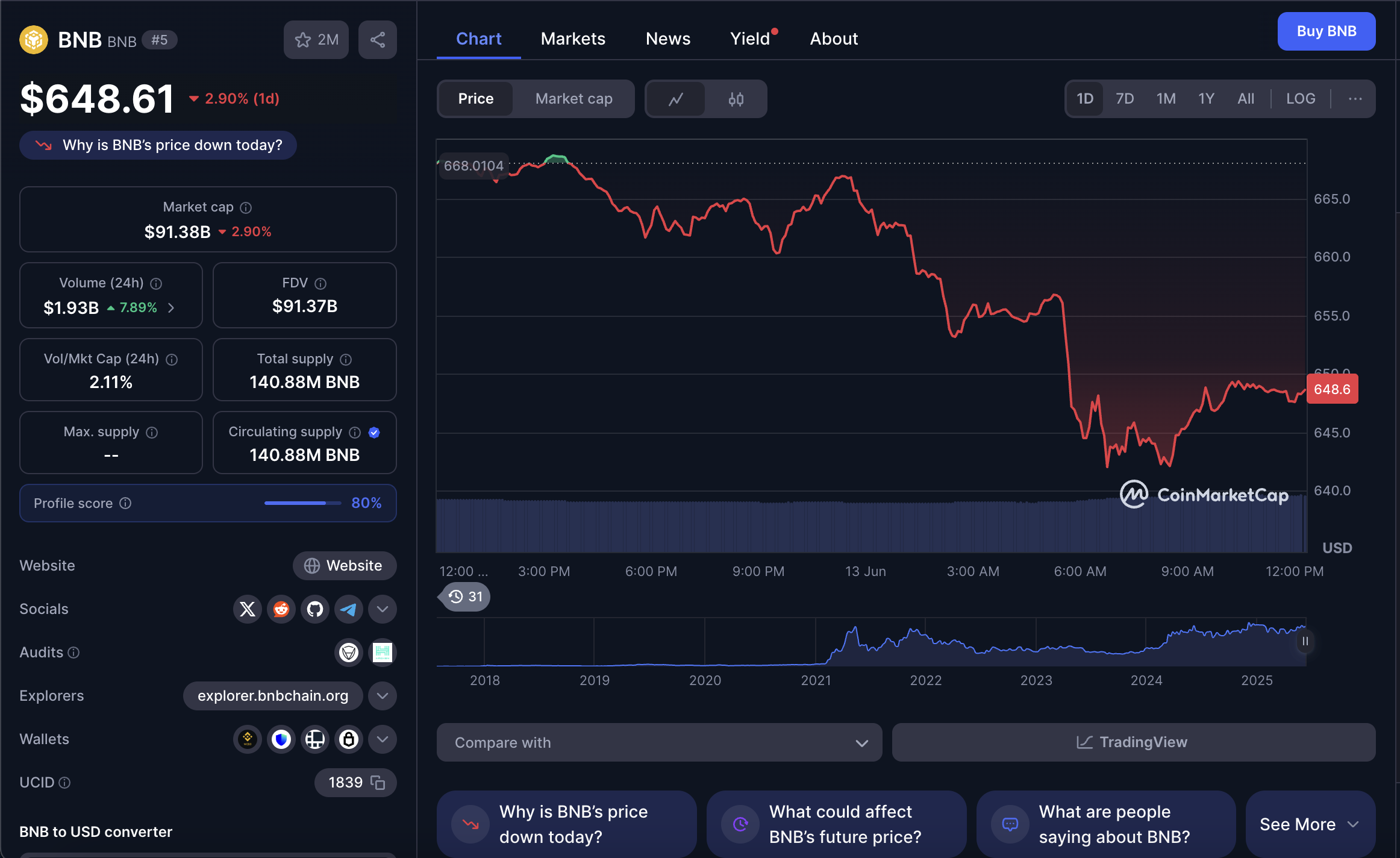Click Why is BNB's price down card below chart

[567, 824]
